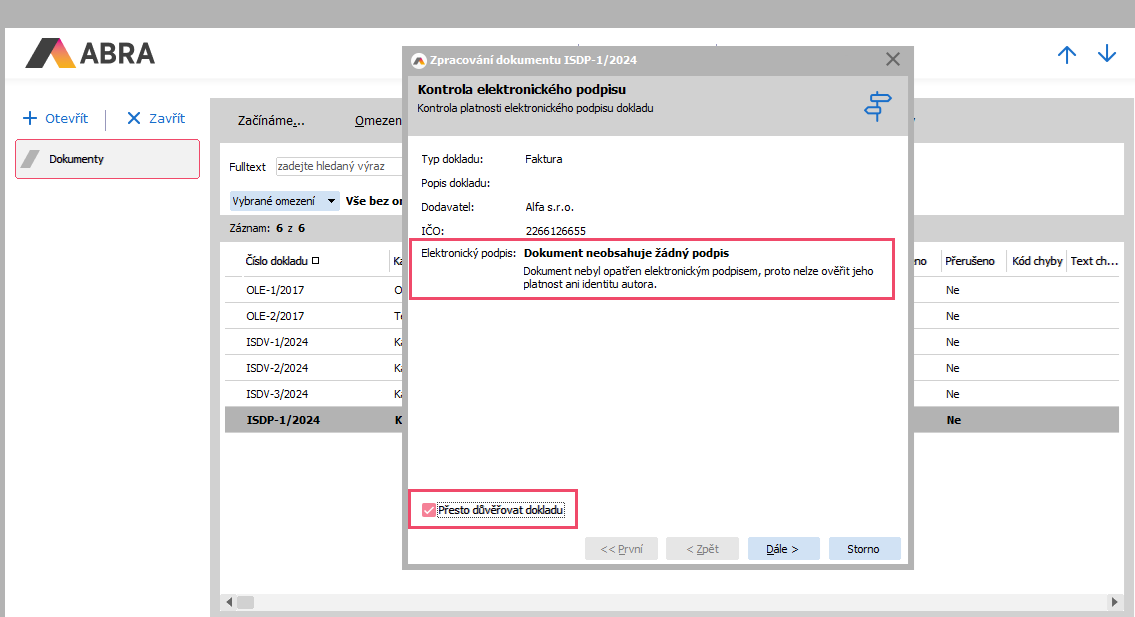This screenshot has width=1135, height=617.
Task: Click the ABRA icon in dialog title bar
Action: pos(419,60)
